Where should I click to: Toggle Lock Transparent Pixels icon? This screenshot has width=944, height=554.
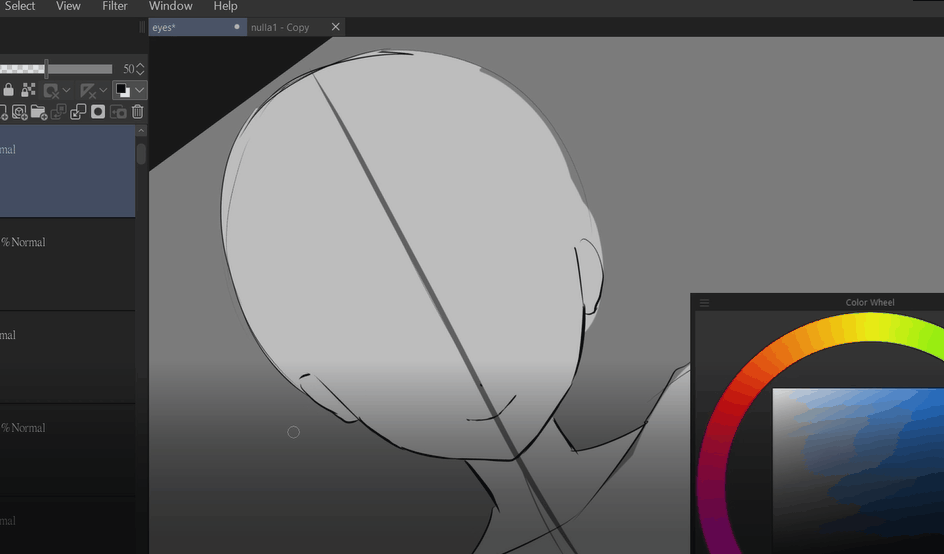pos(28,90)
